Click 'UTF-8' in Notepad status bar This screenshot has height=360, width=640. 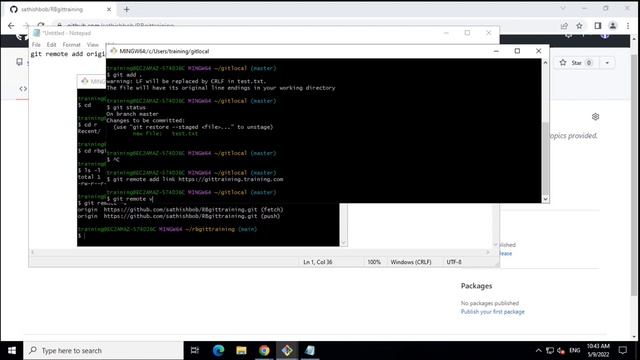point(454,262)
